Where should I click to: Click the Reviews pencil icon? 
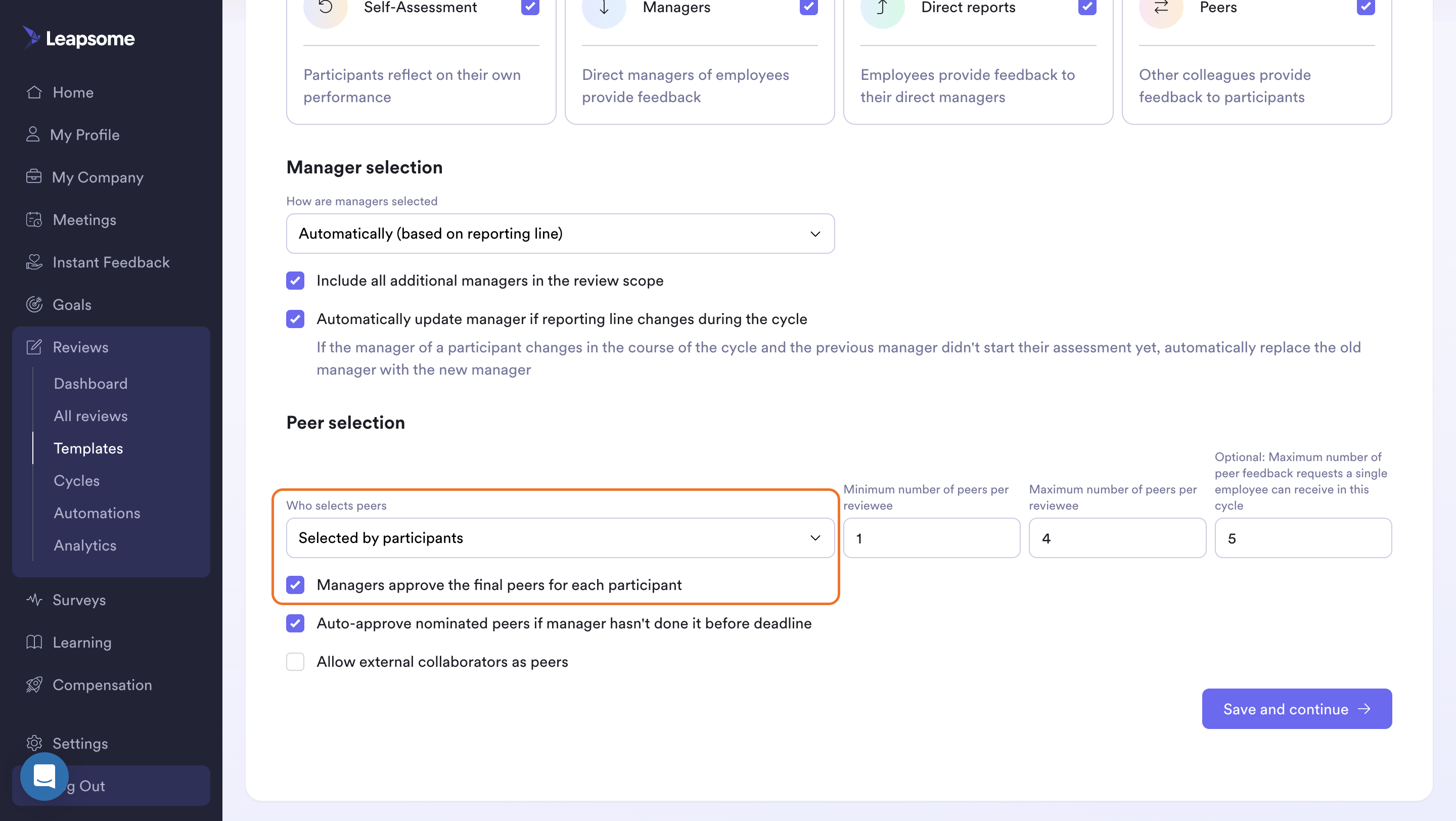pyautogui.click(x=34, y=346)
